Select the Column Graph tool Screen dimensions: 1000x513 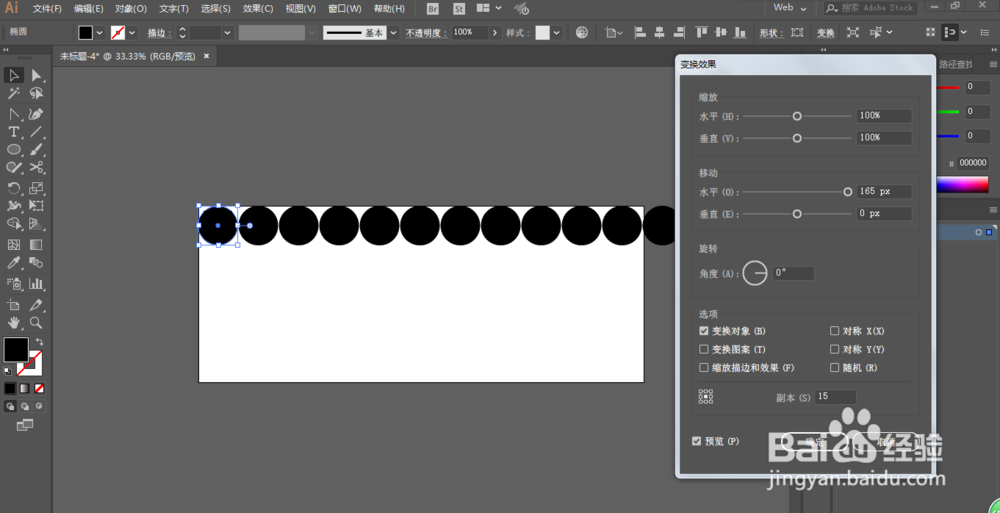point(36,284)
